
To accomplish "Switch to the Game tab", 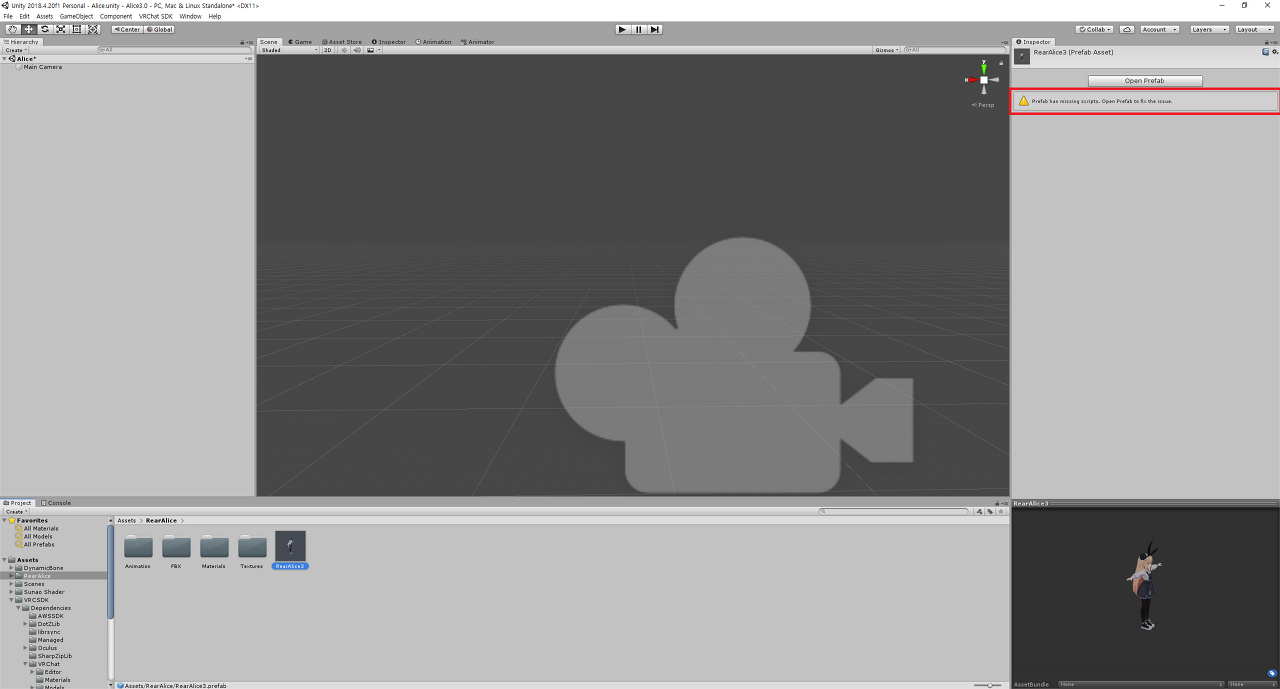I will pyautogui.click(x=299, y=41).
